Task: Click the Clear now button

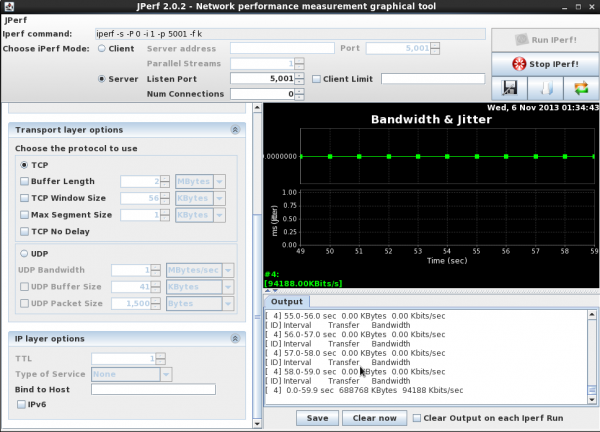Action: pyautogui.click(x=374, y=418)
